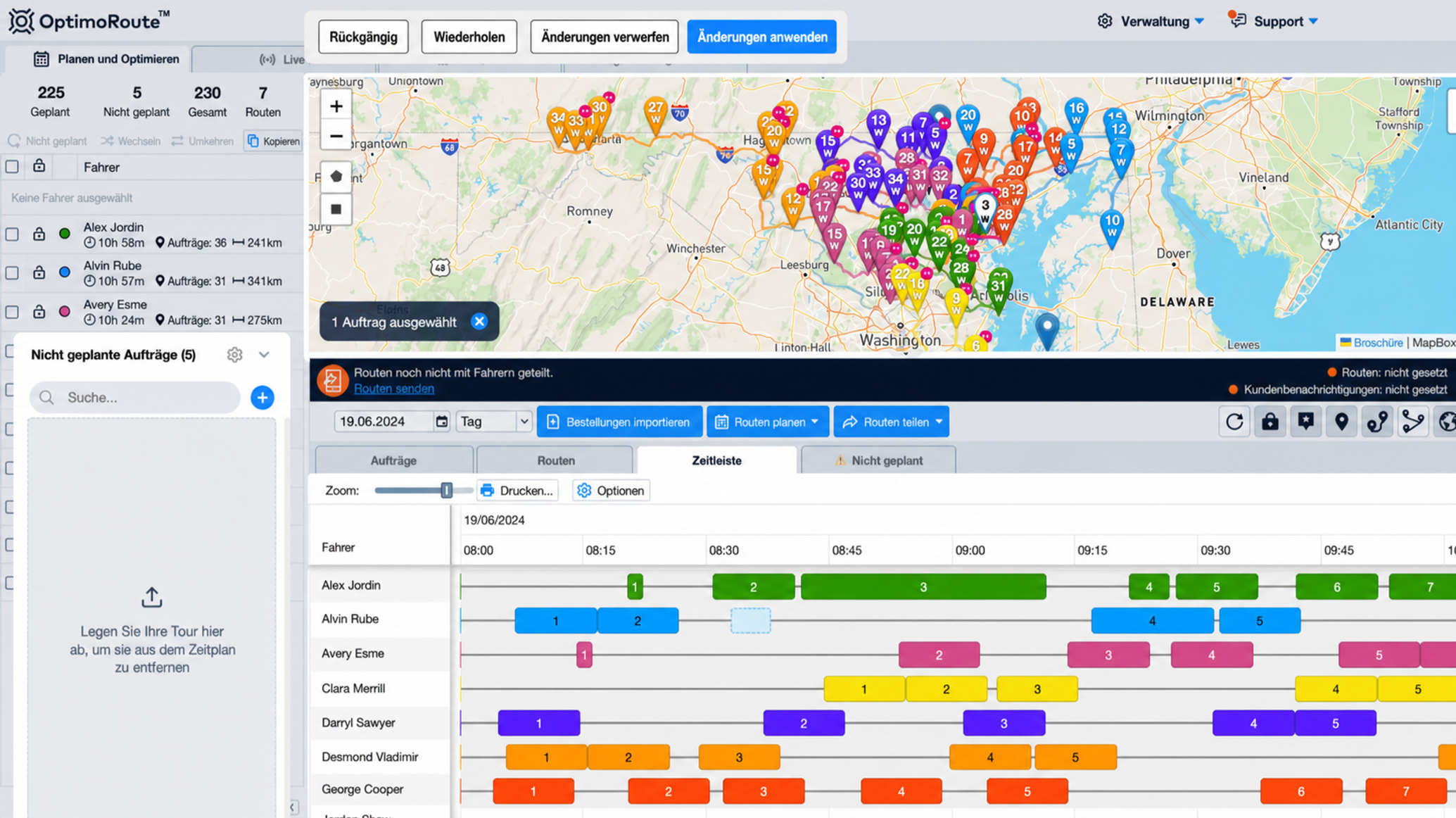
Task: Select Alvin Rube's timeline stop 4
Action: (1152, 621)
